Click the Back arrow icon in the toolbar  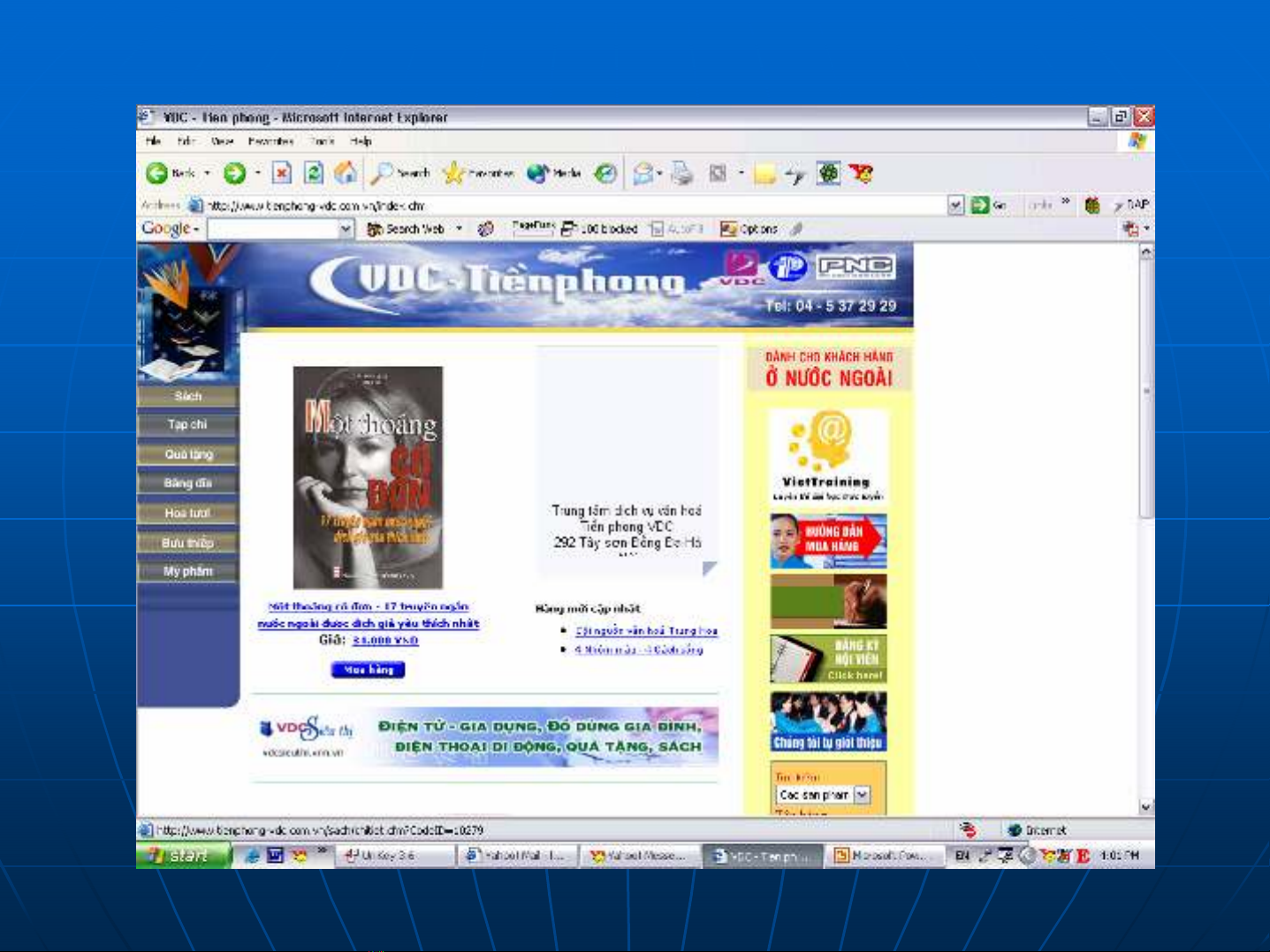[x=157, y=173]
